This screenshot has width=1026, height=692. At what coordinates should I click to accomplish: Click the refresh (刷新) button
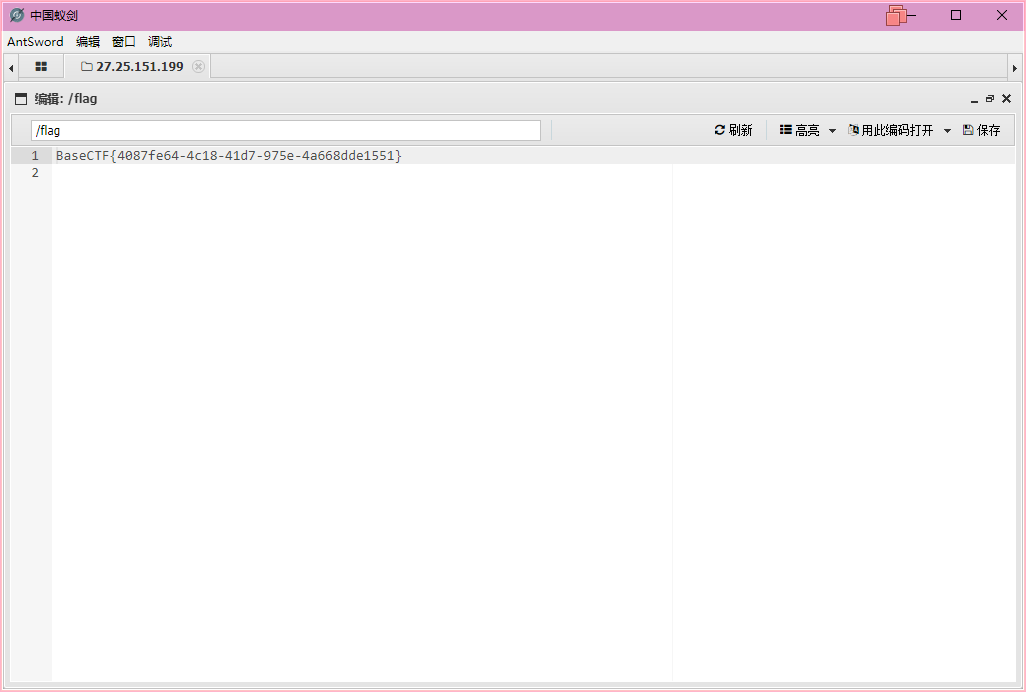coord(733,130)
